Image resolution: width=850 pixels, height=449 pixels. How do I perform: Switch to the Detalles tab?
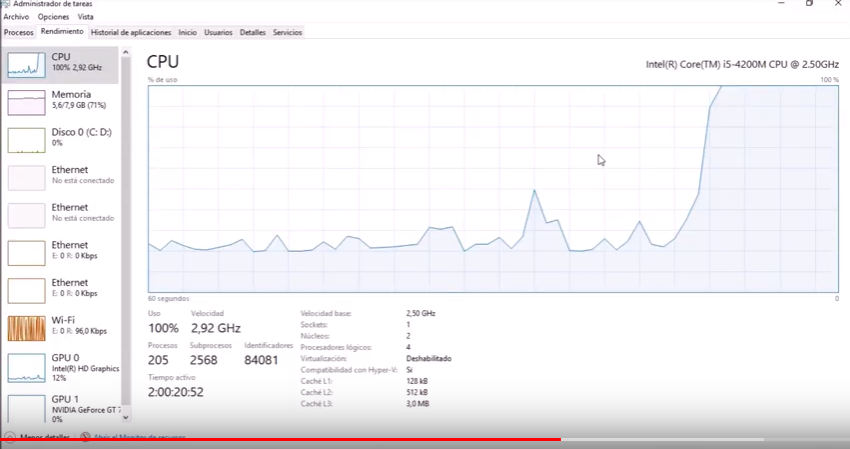[253, 32]
